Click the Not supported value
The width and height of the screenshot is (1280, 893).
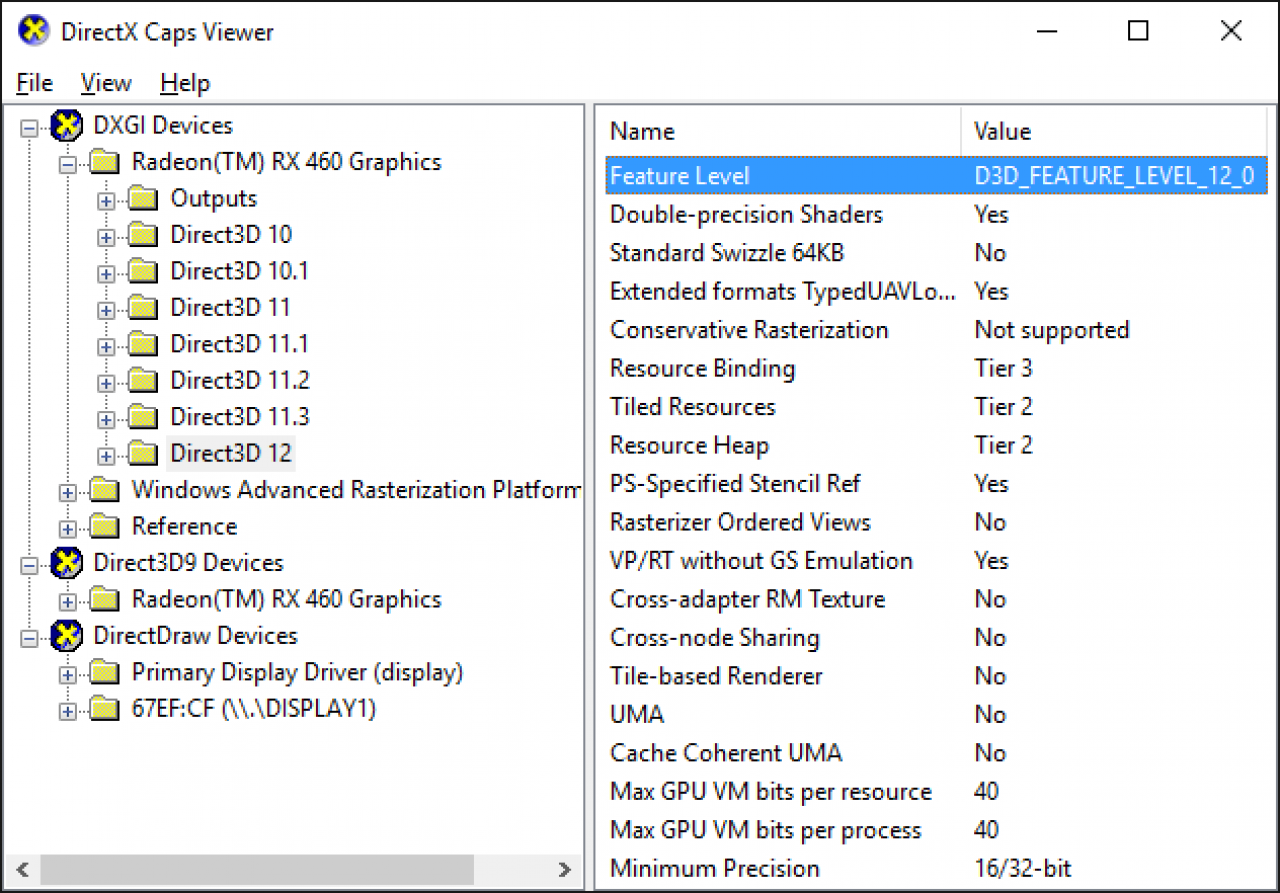pos(1052,330)
